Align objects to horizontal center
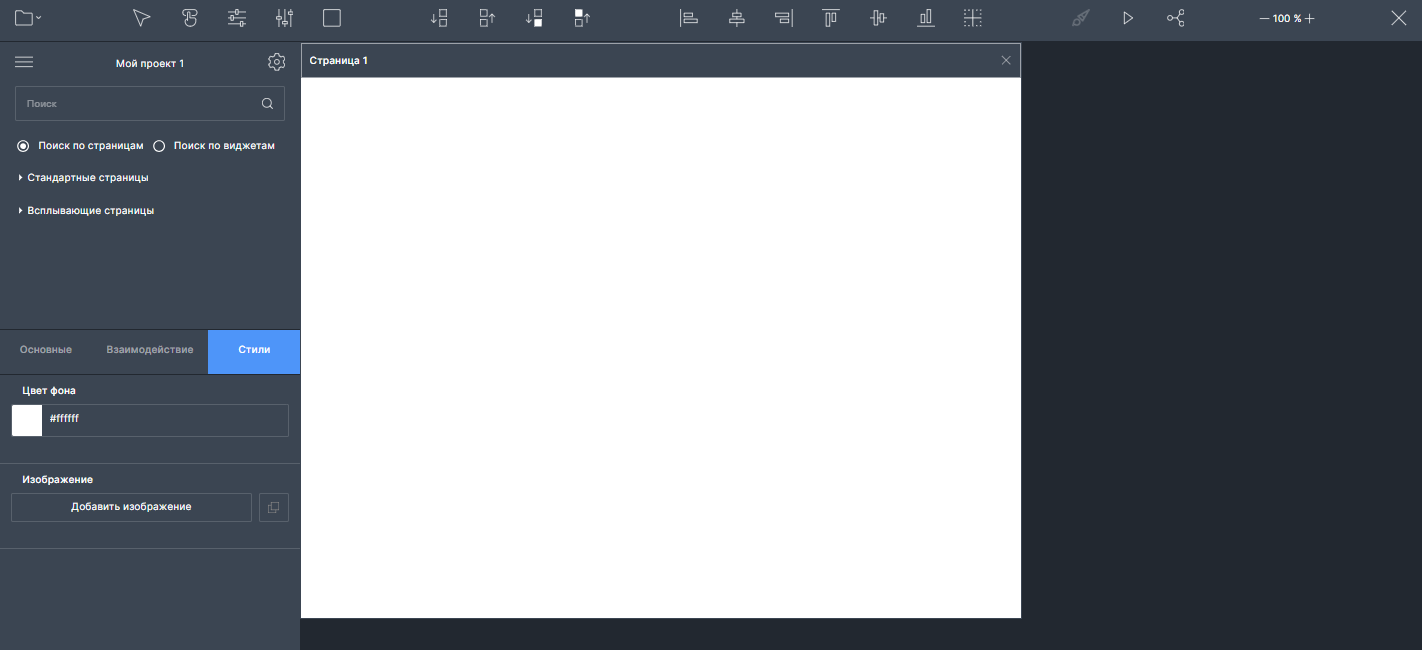 point(737,18)
